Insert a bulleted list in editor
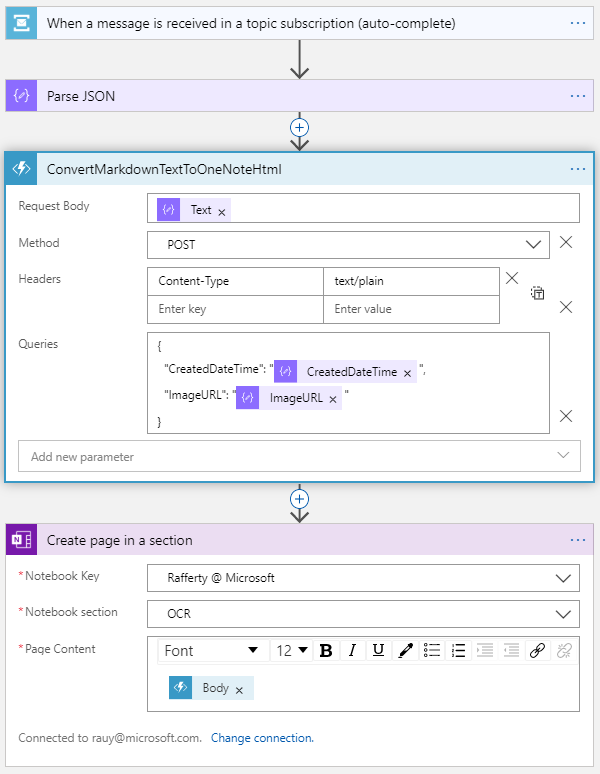 tap(432, 650)
